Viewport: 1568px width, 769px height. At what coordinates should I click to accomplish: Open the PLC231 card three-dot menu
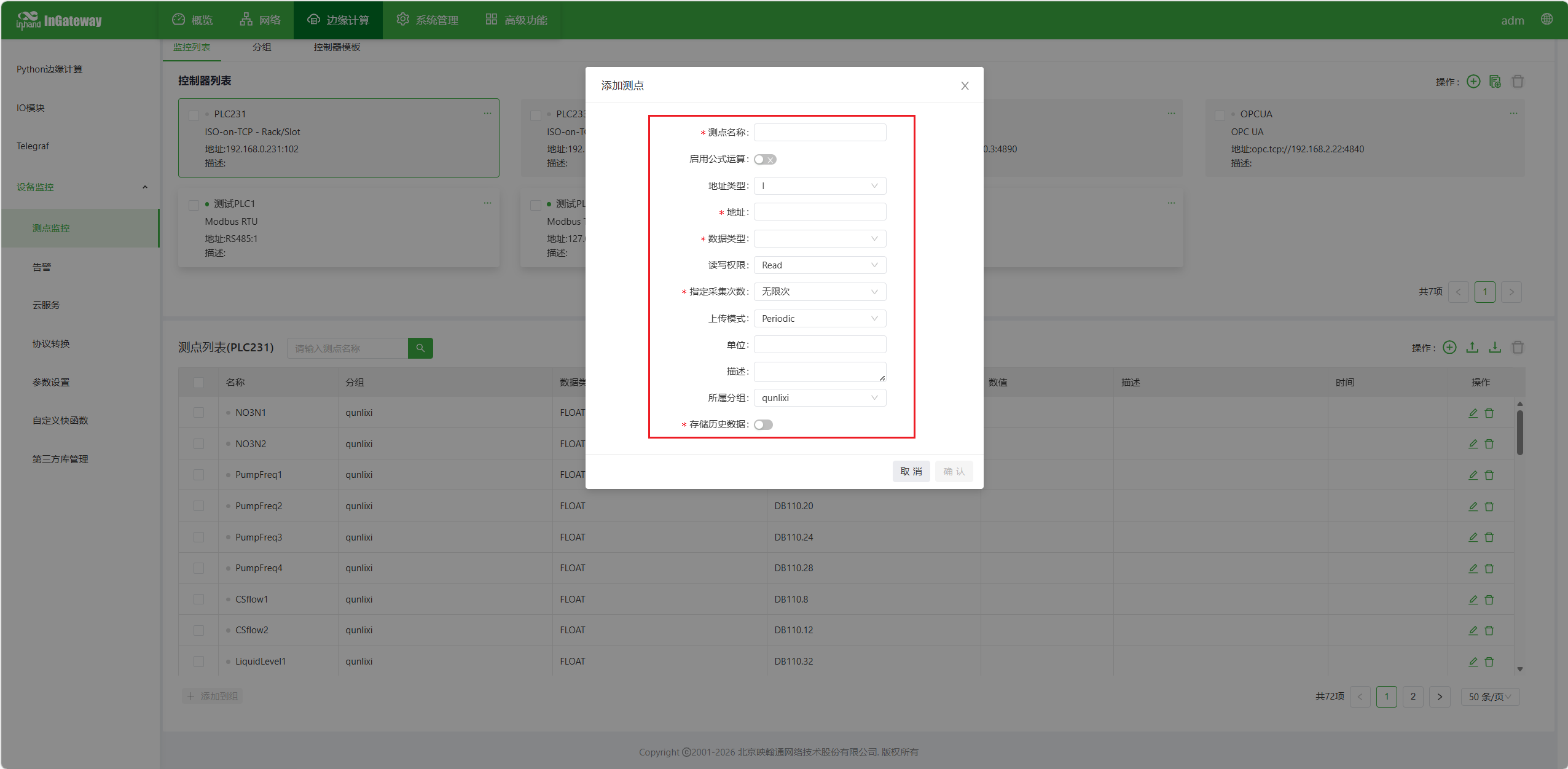point(487,114)
